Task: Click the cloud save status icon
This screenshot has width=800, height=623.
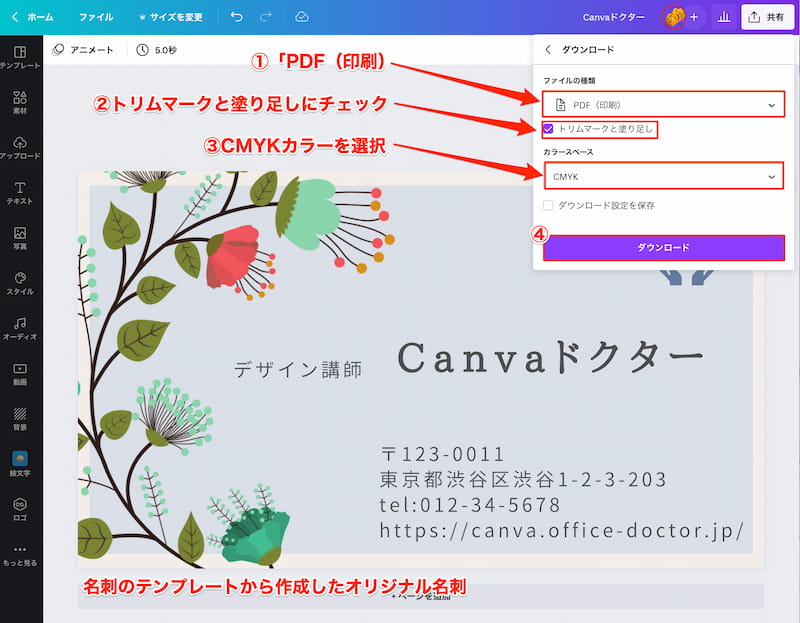Action: (x=303, y=17)
